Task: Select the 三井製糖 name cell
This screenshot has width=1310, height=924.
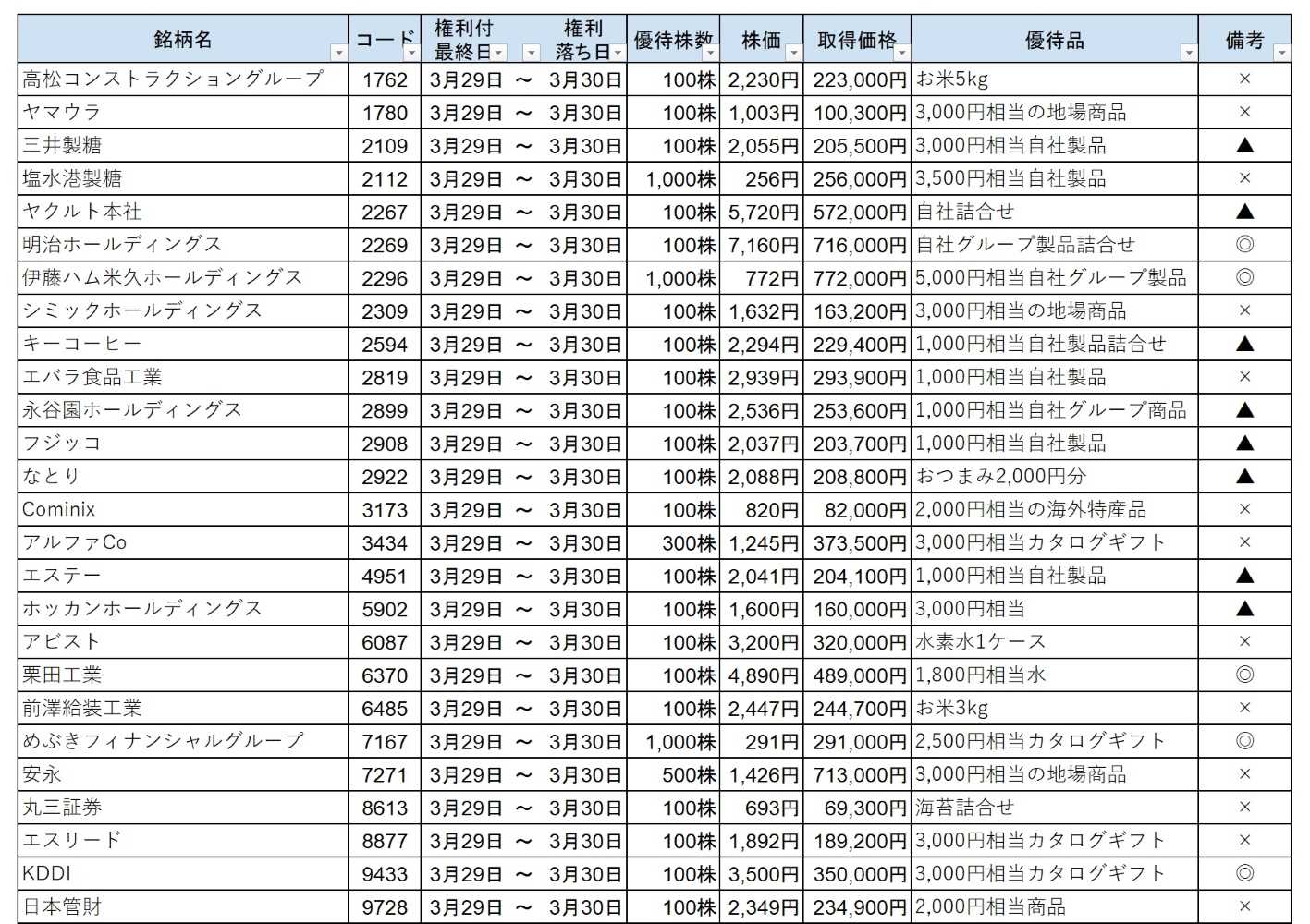Action: tap(183, 146)
